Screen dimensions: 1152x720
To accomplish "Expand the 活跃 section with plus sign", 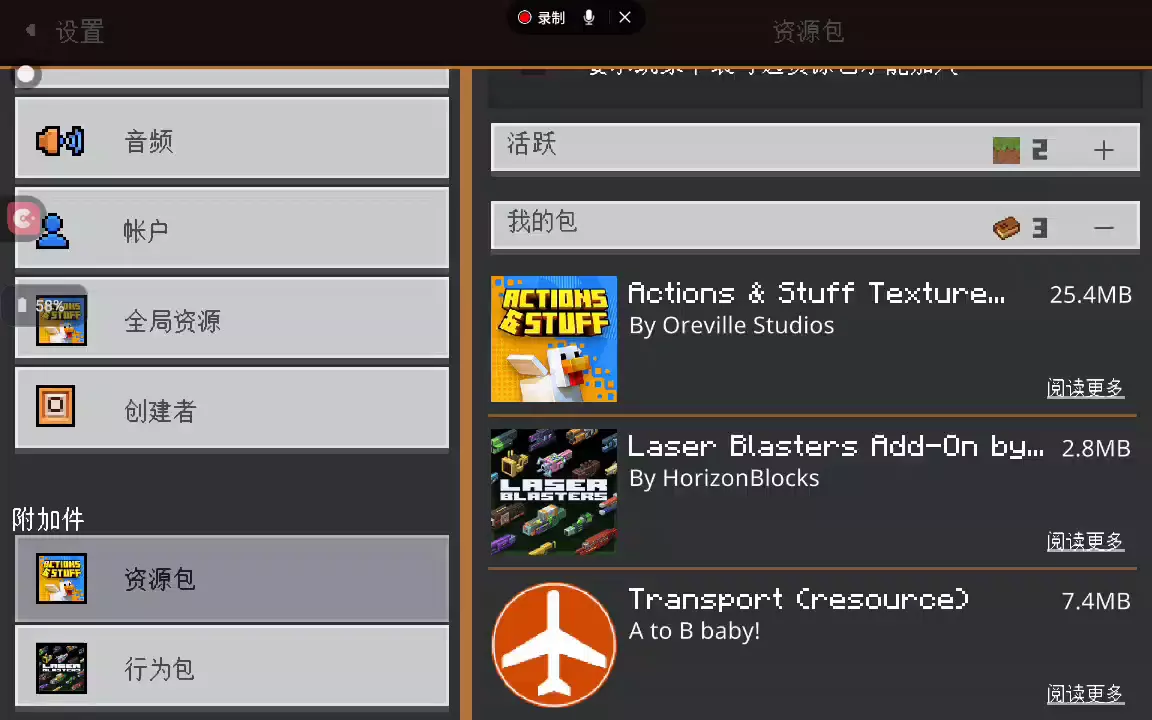I will point(1104,151).
